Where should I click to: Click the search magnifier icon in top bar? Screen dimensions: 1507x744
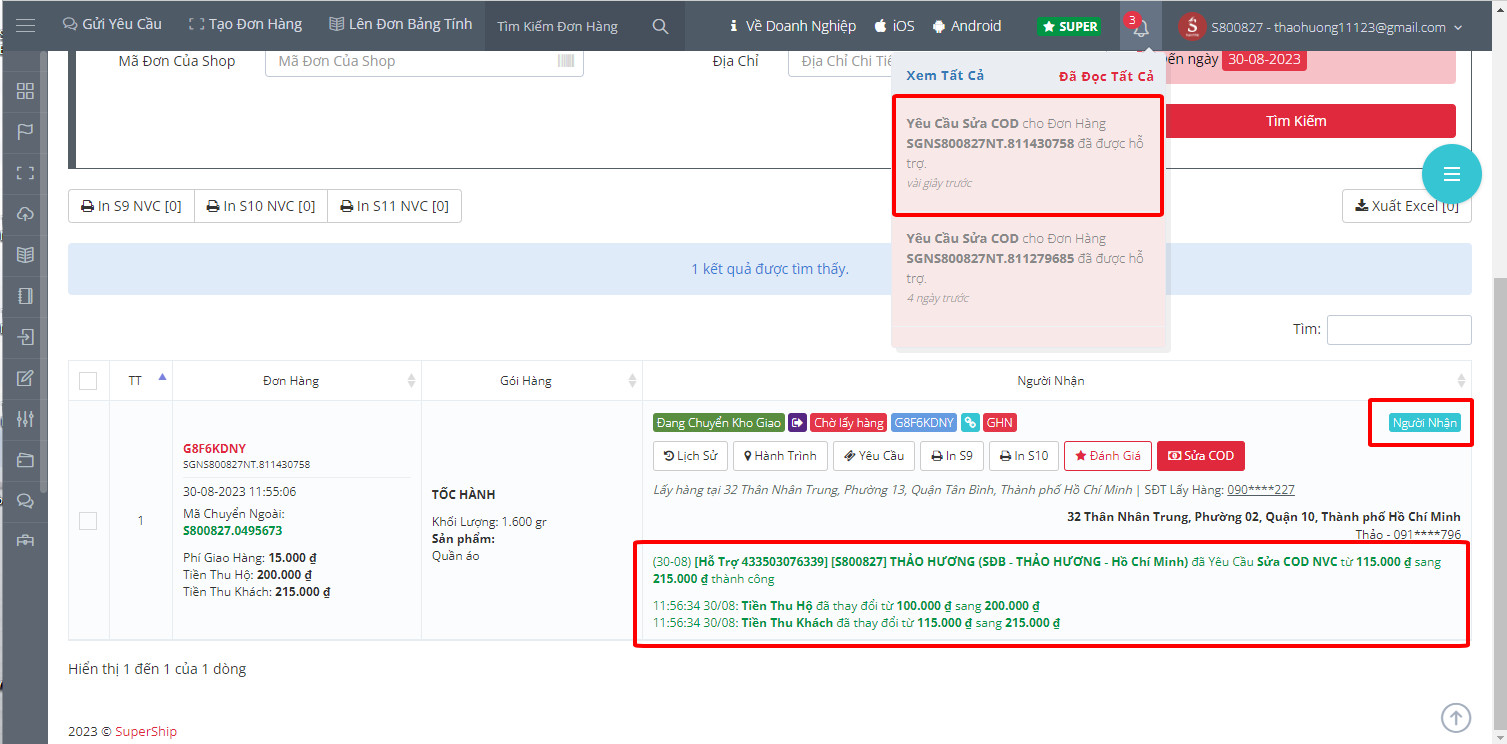660,26
